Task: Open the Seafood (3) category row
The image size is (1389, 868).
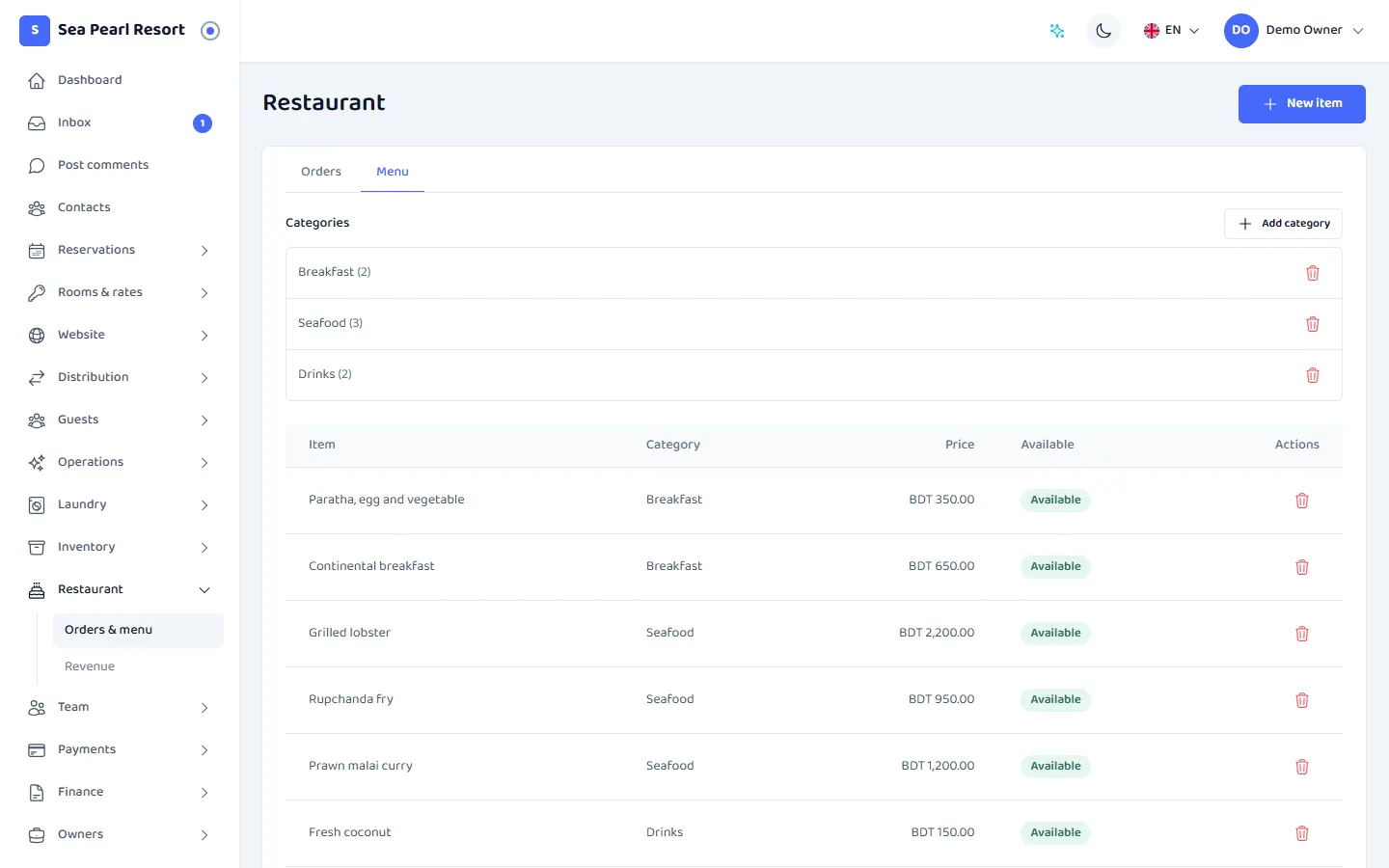Action: coord(814,324)
